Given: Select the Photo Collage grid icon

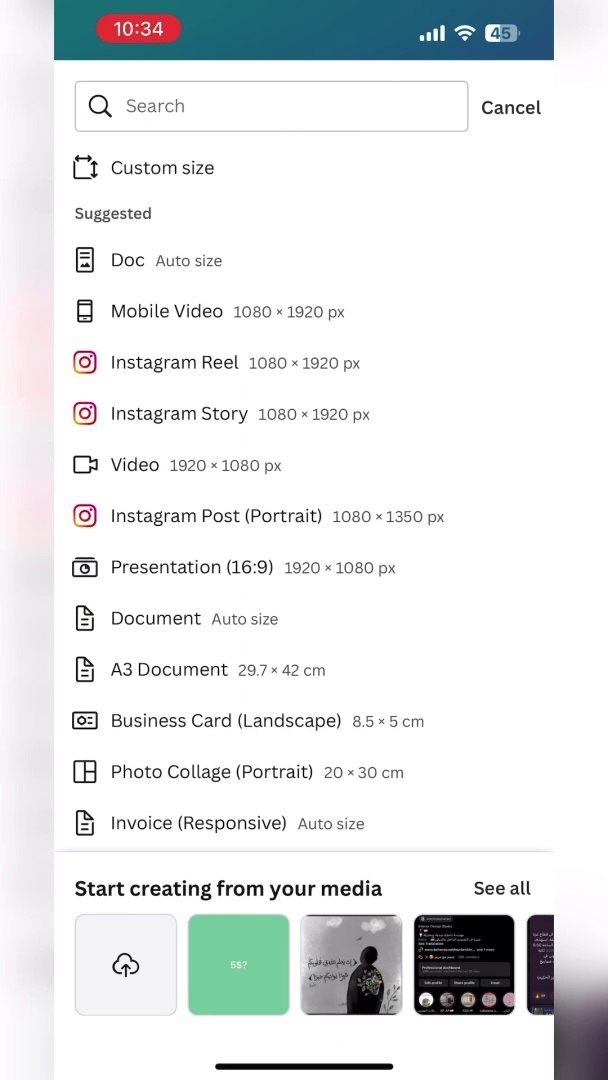Looking at the screenshot, I should pos(86,772).
